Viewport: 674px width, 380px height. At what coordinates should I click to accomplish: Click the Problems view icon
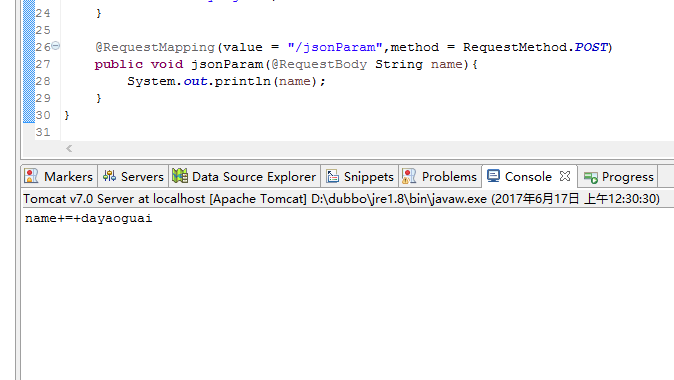[409, 176]
